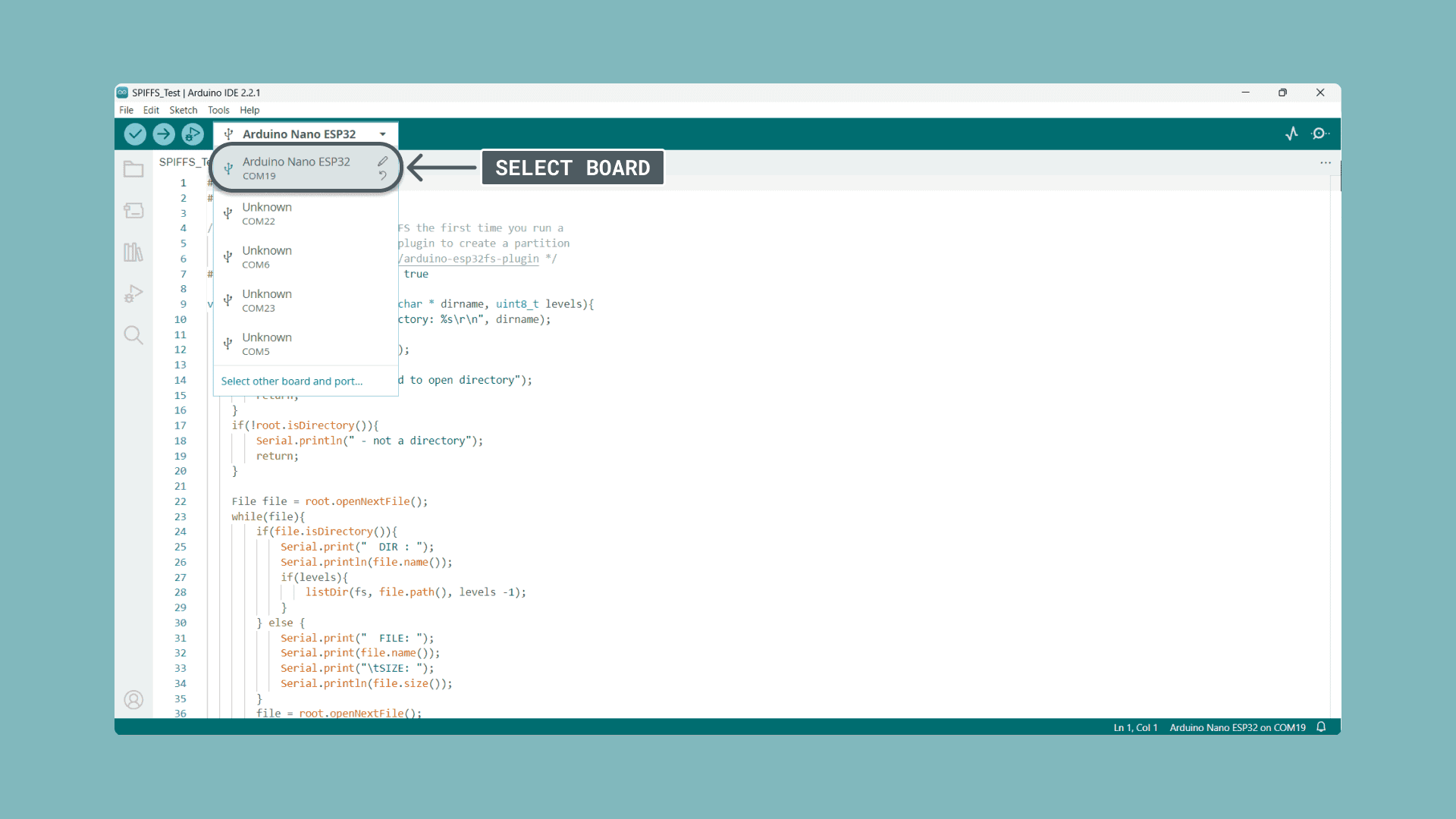Open the Tools menu
The height and width of the screenshot is (819, 1456).
coord(218,110)
